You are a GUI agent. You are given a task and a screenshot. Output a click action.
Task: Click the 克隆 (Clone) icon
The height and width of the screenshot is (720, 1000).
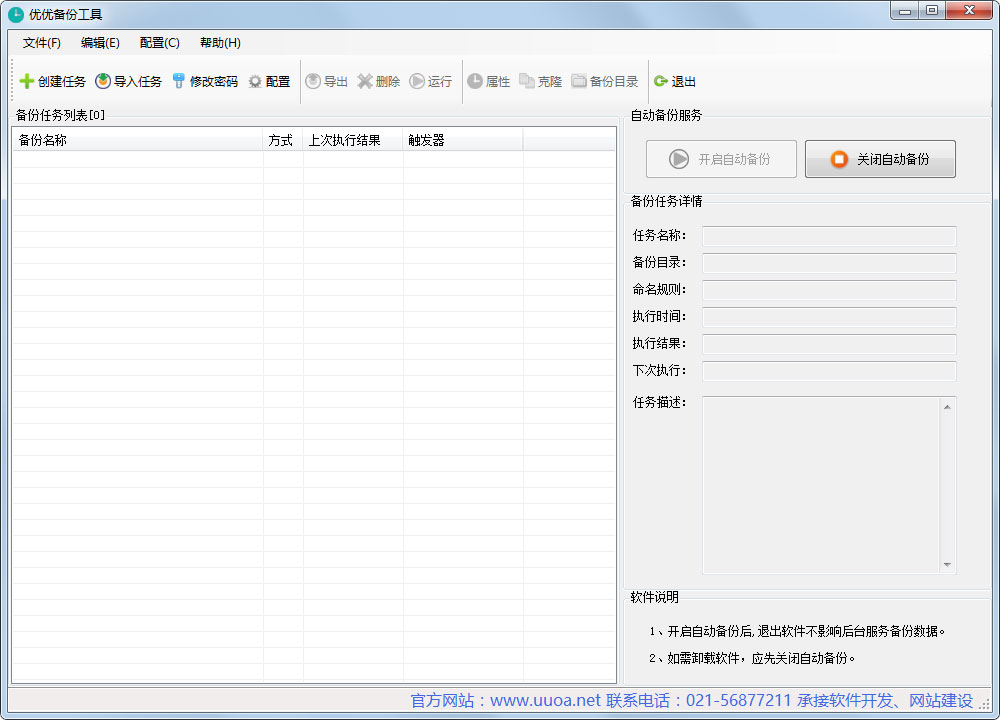[x=540, y=81]
